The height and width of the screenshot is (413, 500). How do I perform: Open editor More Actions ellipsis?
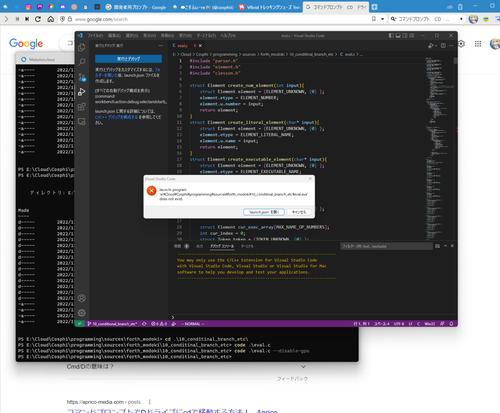coord(451,46)
